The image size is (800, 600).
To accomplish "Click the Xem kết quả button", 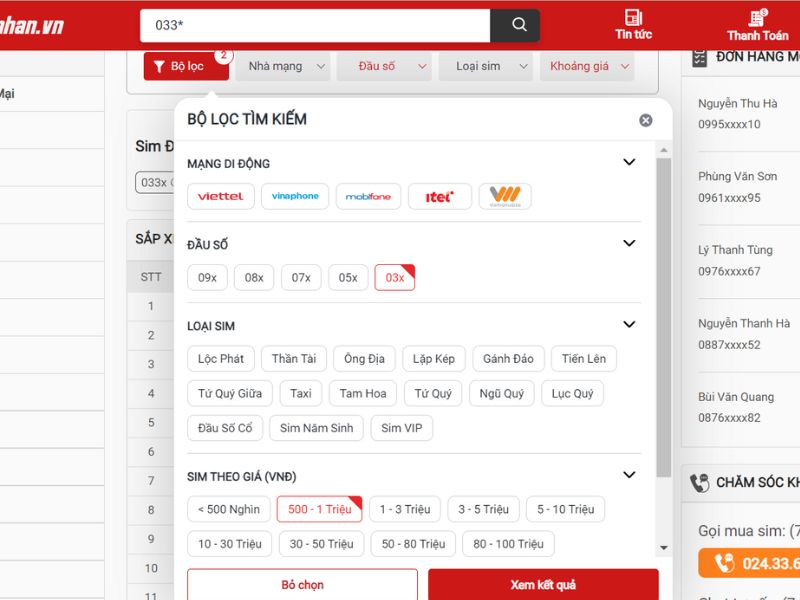I will coord(543,584).
